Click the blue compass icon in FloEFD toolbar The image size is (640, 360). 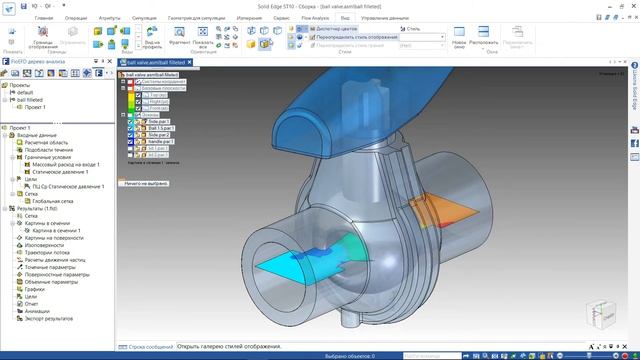coord(87,73)
